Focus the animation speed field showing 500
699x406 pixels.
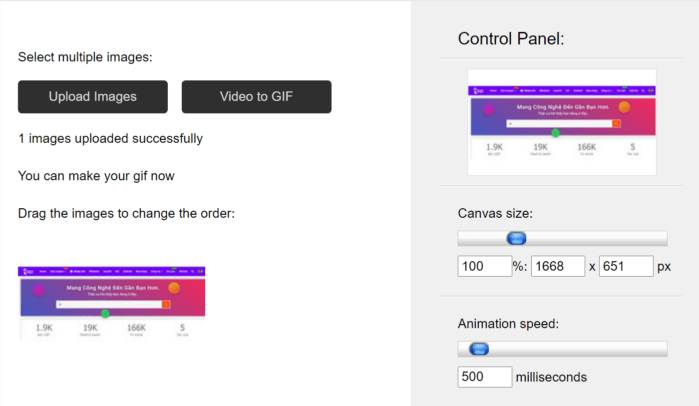[485, 377]
